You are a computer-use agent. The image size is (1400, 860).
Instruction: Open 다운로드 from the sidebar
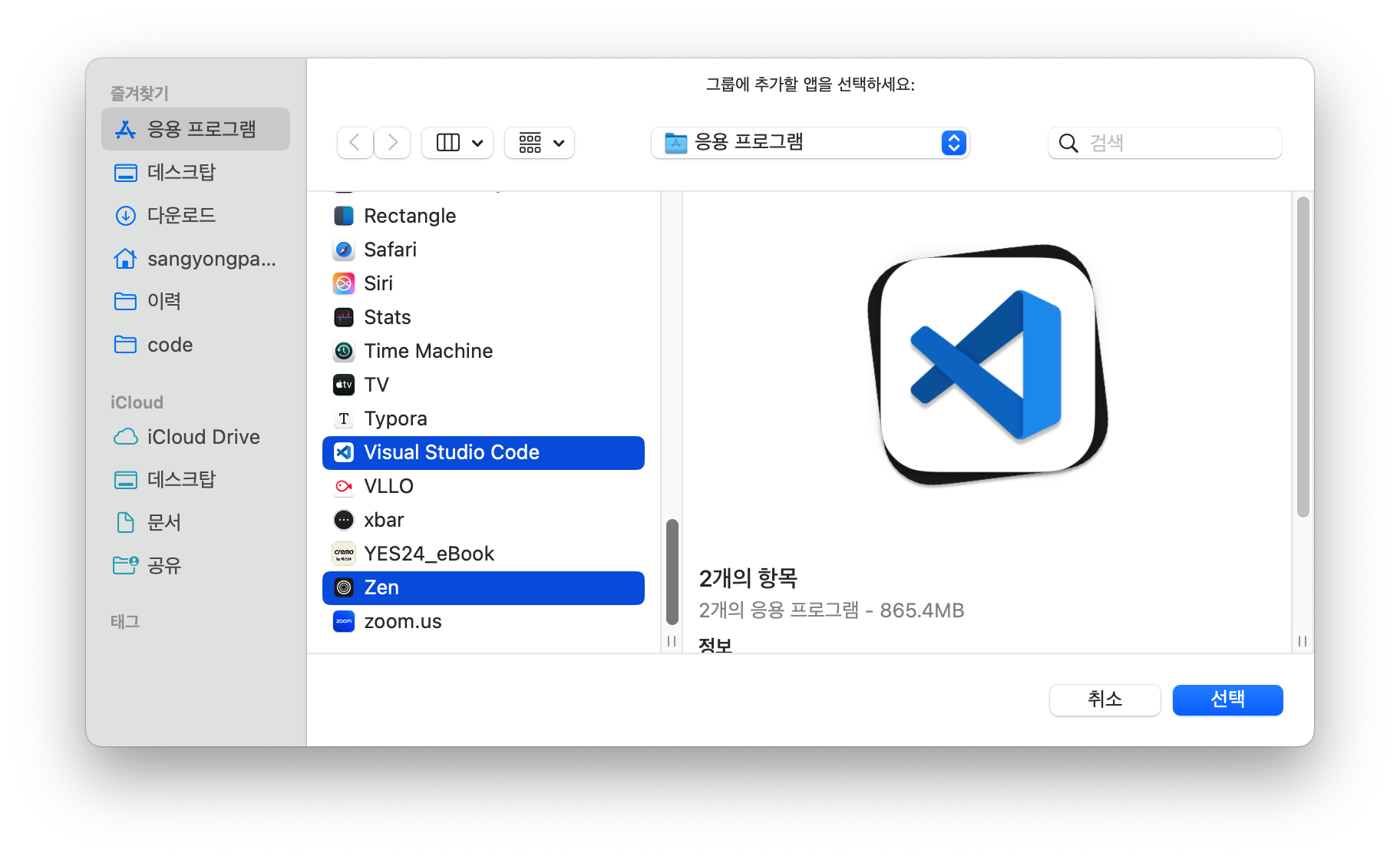point(181,215)
